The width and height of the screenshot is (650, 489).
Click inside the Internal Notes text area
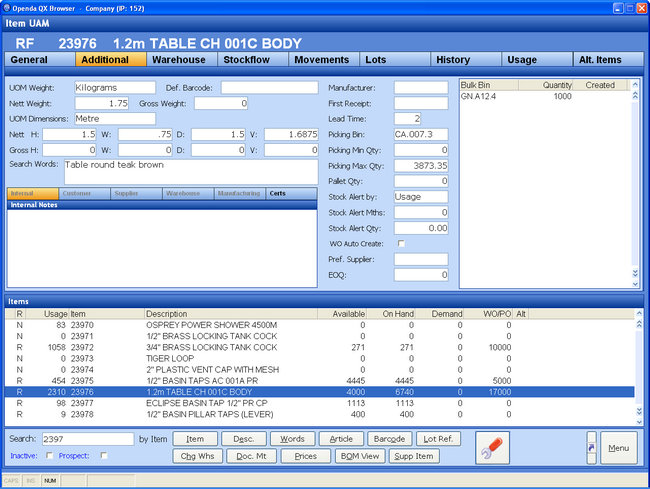click(x=162, y=248)
